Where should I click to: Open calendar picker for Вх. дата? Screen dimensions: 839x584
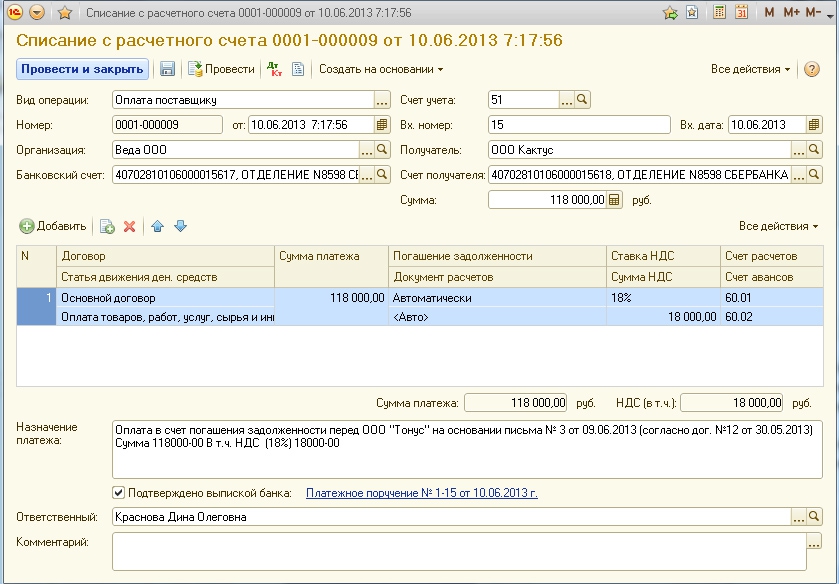pos(814,125)
